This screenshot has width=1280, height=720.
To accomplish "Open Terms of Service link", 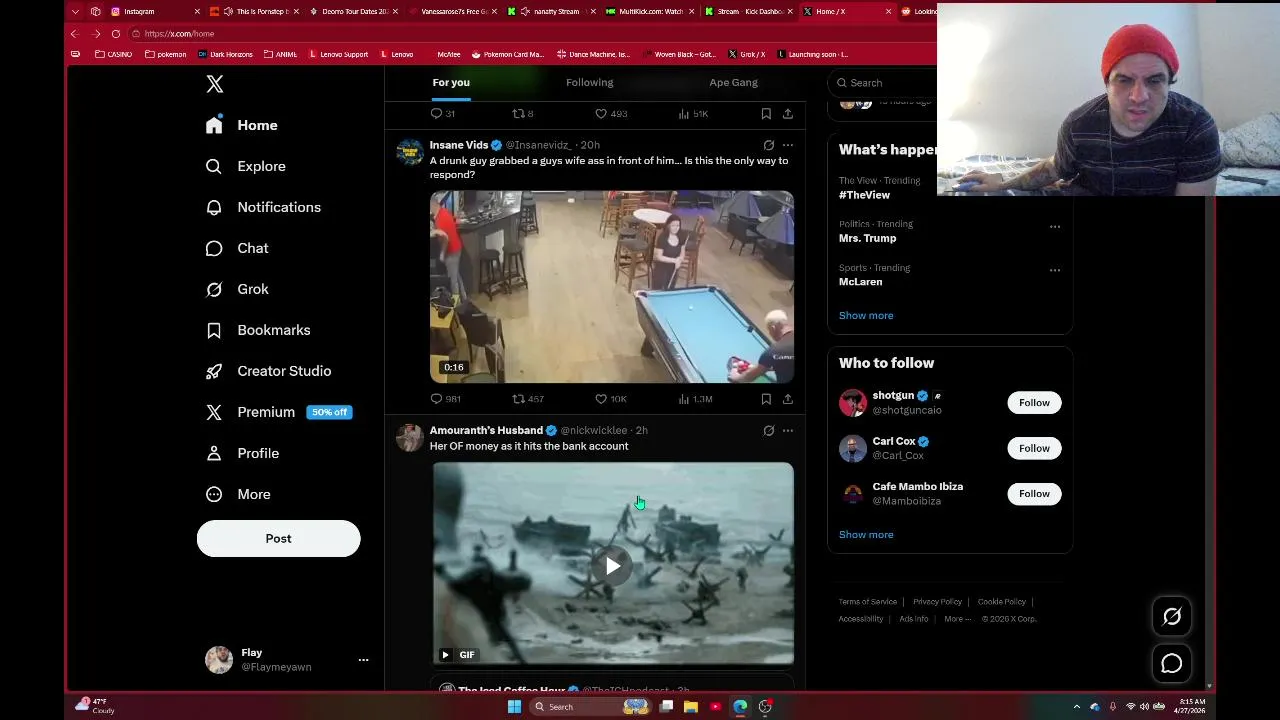I will pos(868,602).
